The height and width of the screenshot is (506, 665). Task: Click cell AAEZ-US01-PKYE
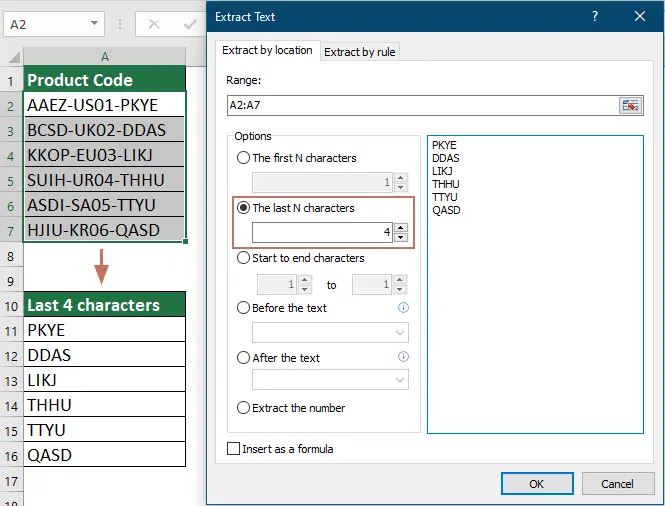(105, 105)
